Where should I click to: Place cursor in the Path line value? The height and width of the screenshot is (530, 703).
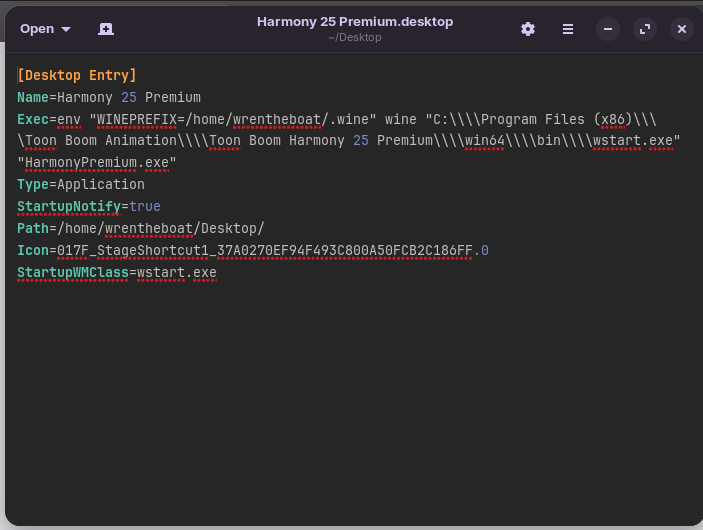tap(160, 228)
